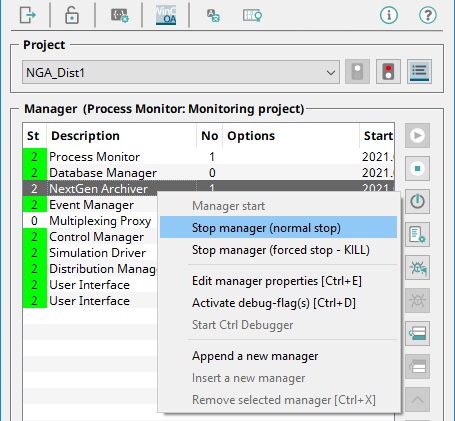Select the Multiplexing Proxy row
The height and width of the screenshot is (421, 455).
(90, 221)
